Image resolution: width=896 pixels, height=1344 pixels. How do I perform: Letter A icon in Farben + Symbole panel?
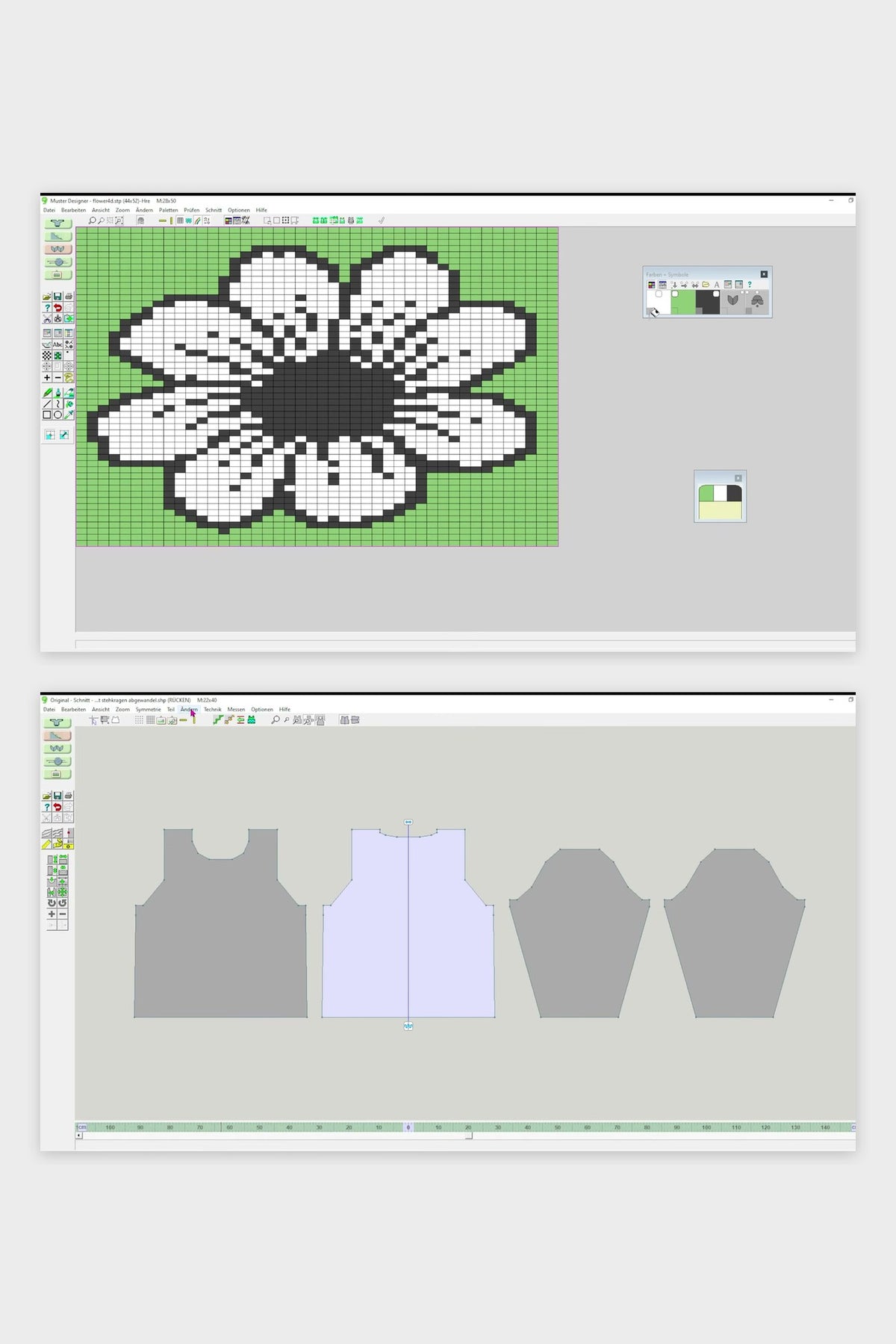(717, 285)
